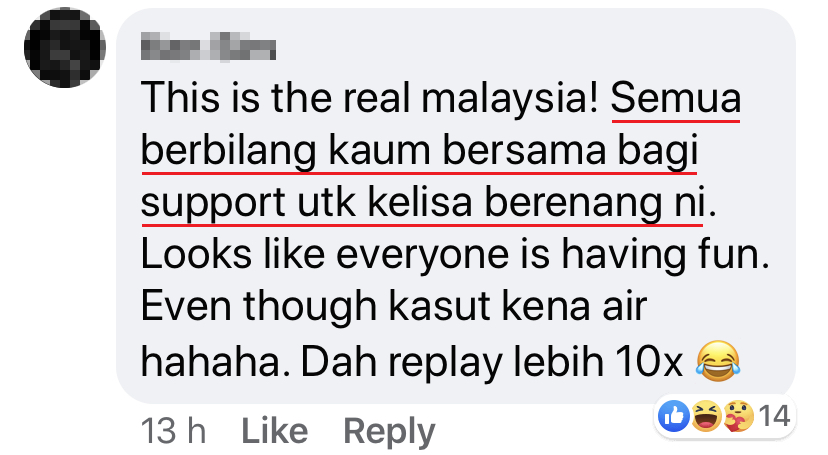Click the Care hugging-heart reaction icon
Viewport: 828px width, 455px height.
(x=738, y=416)
